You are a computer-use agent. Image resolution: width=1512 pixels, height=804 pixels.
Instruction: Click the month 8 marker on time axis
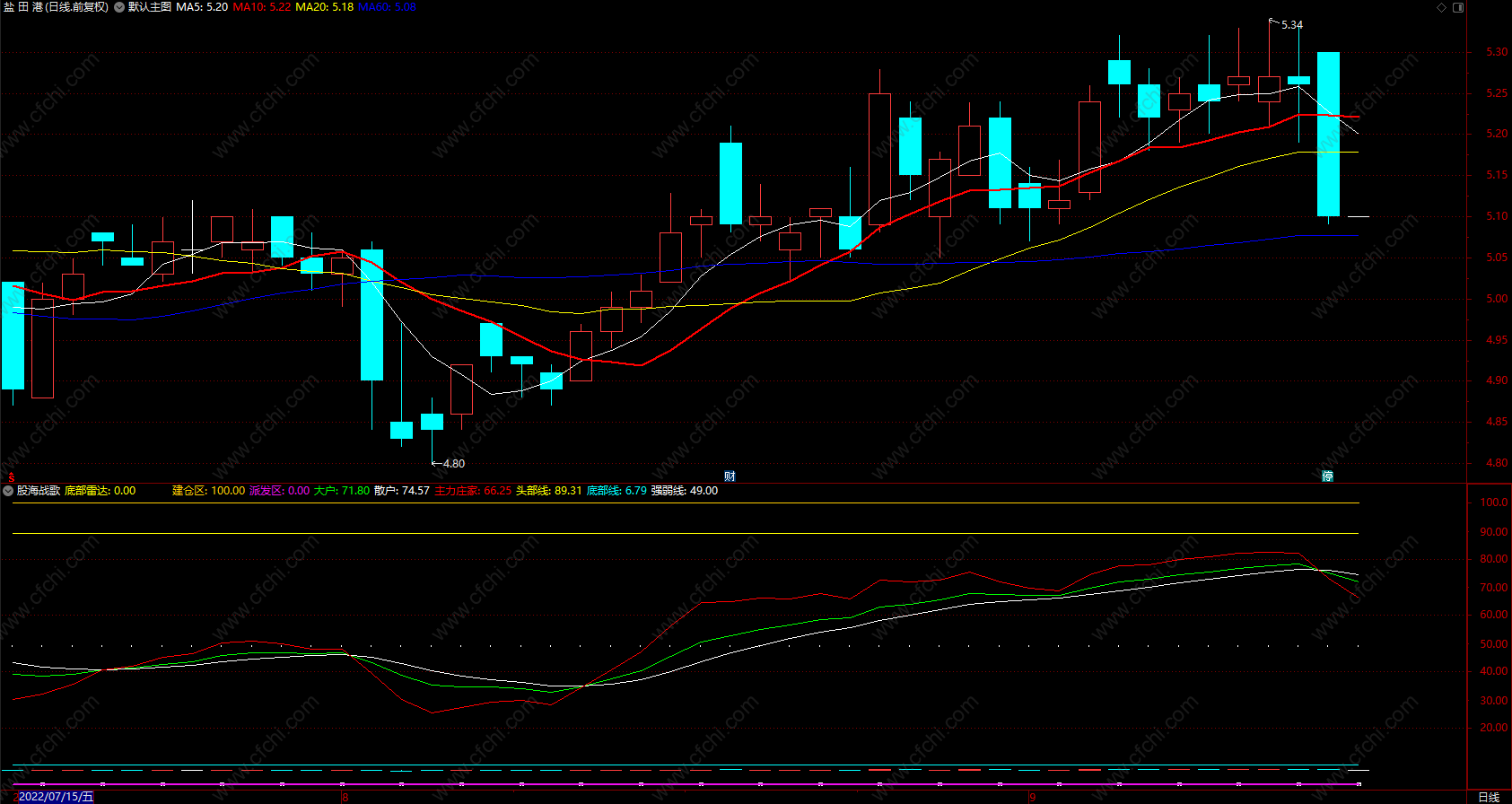point(345,797)
